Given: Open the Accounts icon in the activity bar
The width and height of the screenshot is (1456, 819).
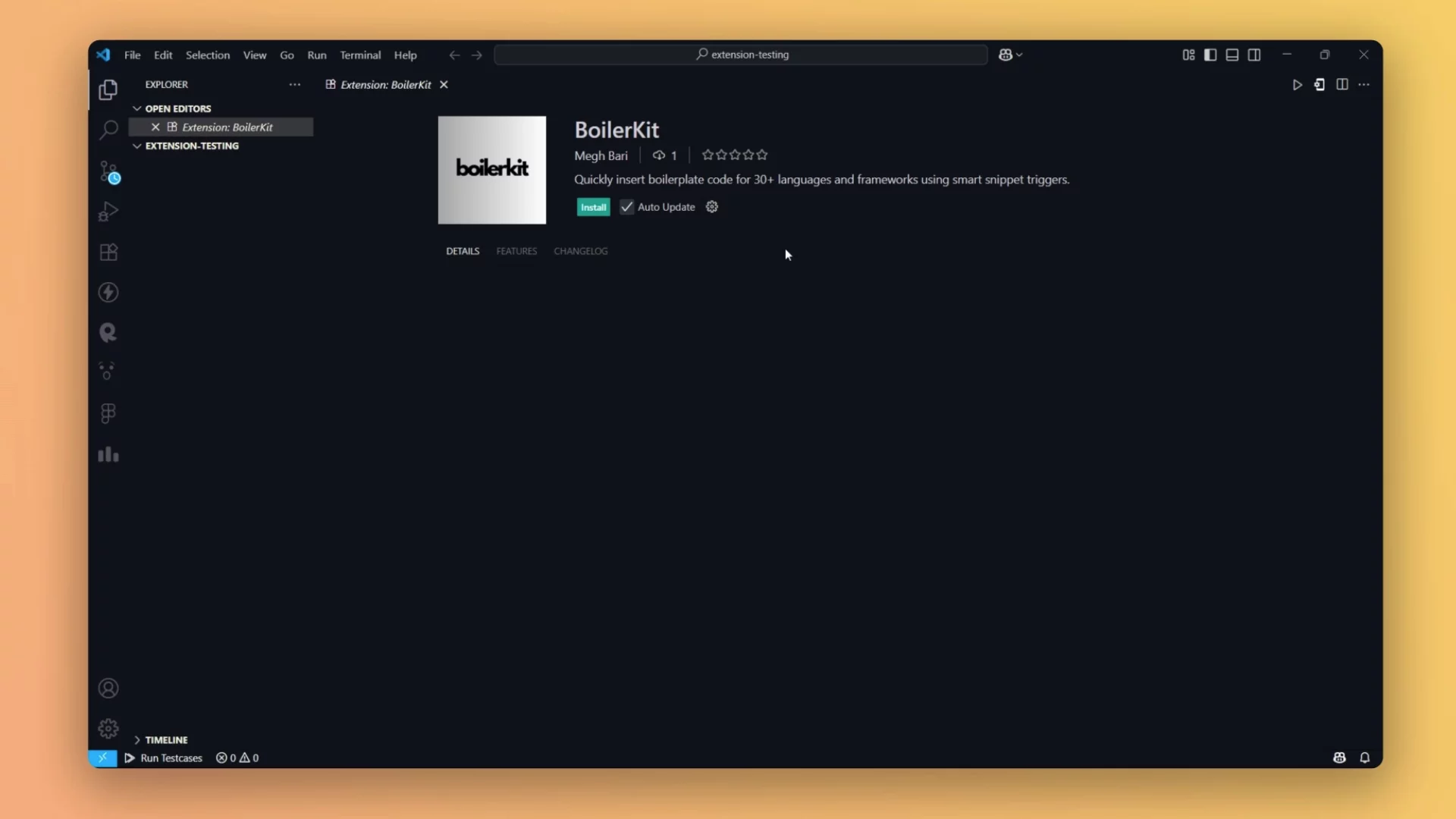Looking at the screenshot, I should [x=108, y=688].
